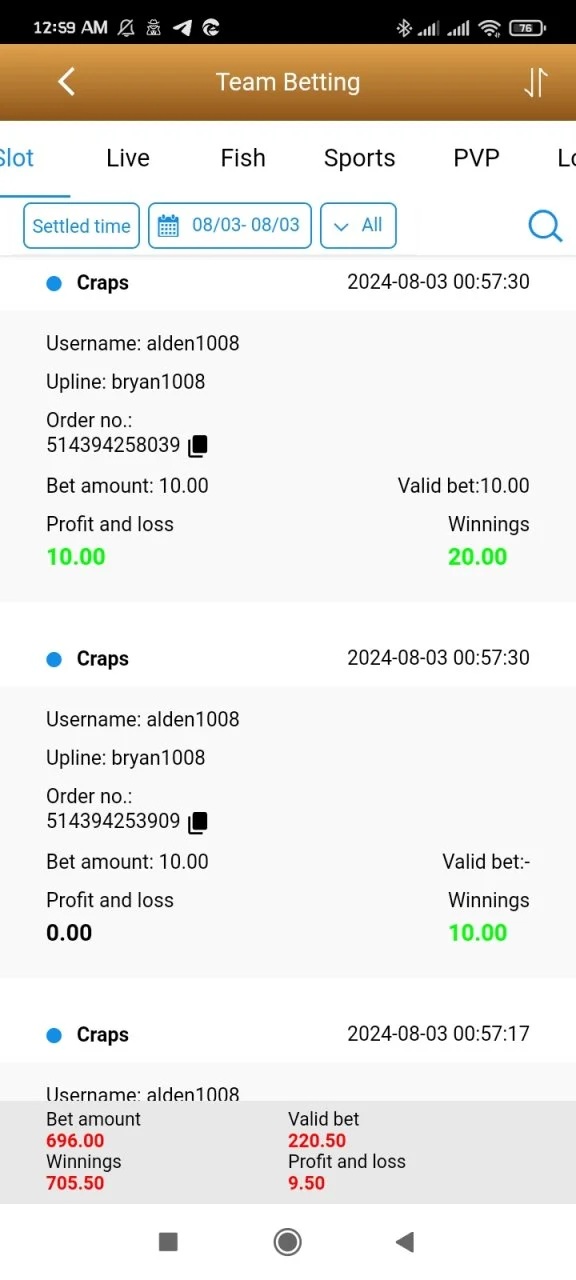Switch to the Fish tab

(x=243, y=158)
